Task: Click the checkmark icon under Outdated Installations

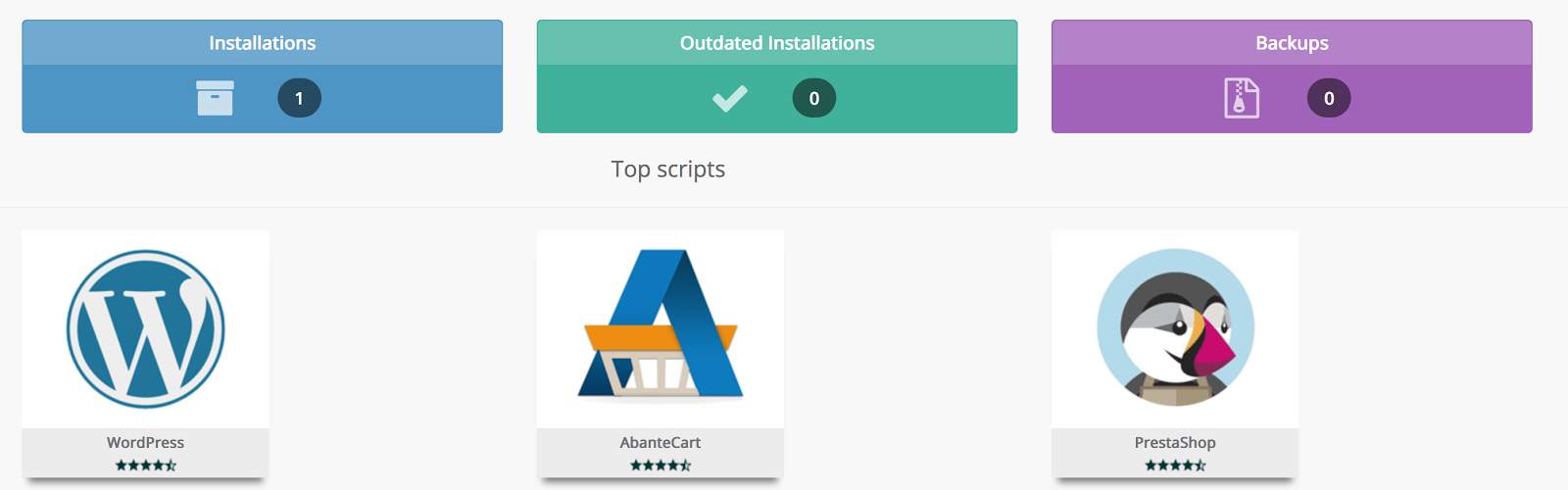Action: tap(730, 98)
